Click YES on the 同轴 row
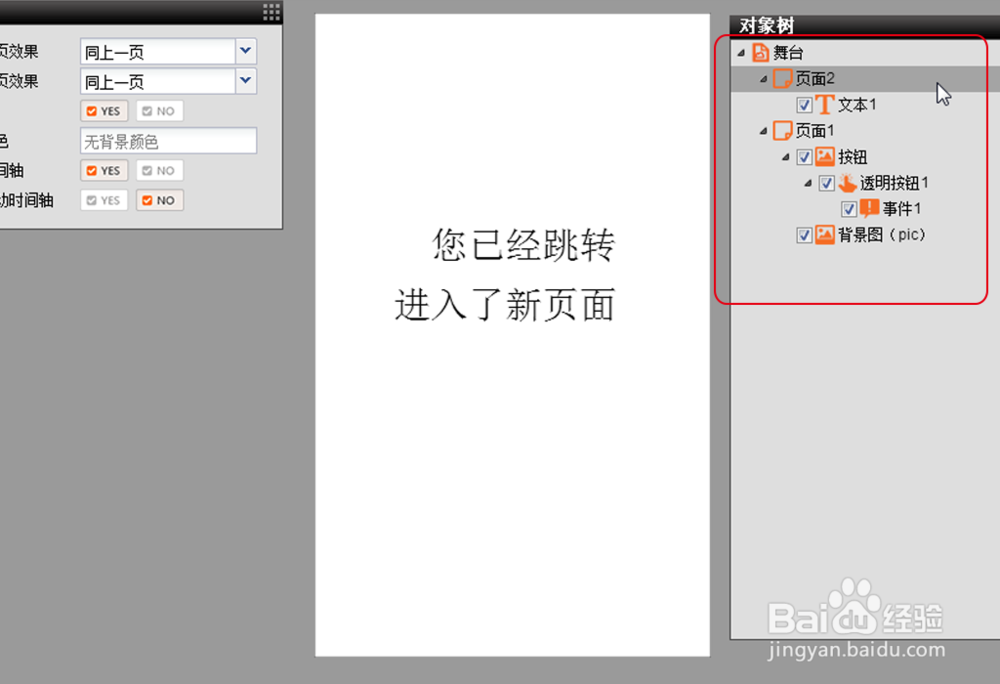The image size is (1000, 684). coord(103,170)
